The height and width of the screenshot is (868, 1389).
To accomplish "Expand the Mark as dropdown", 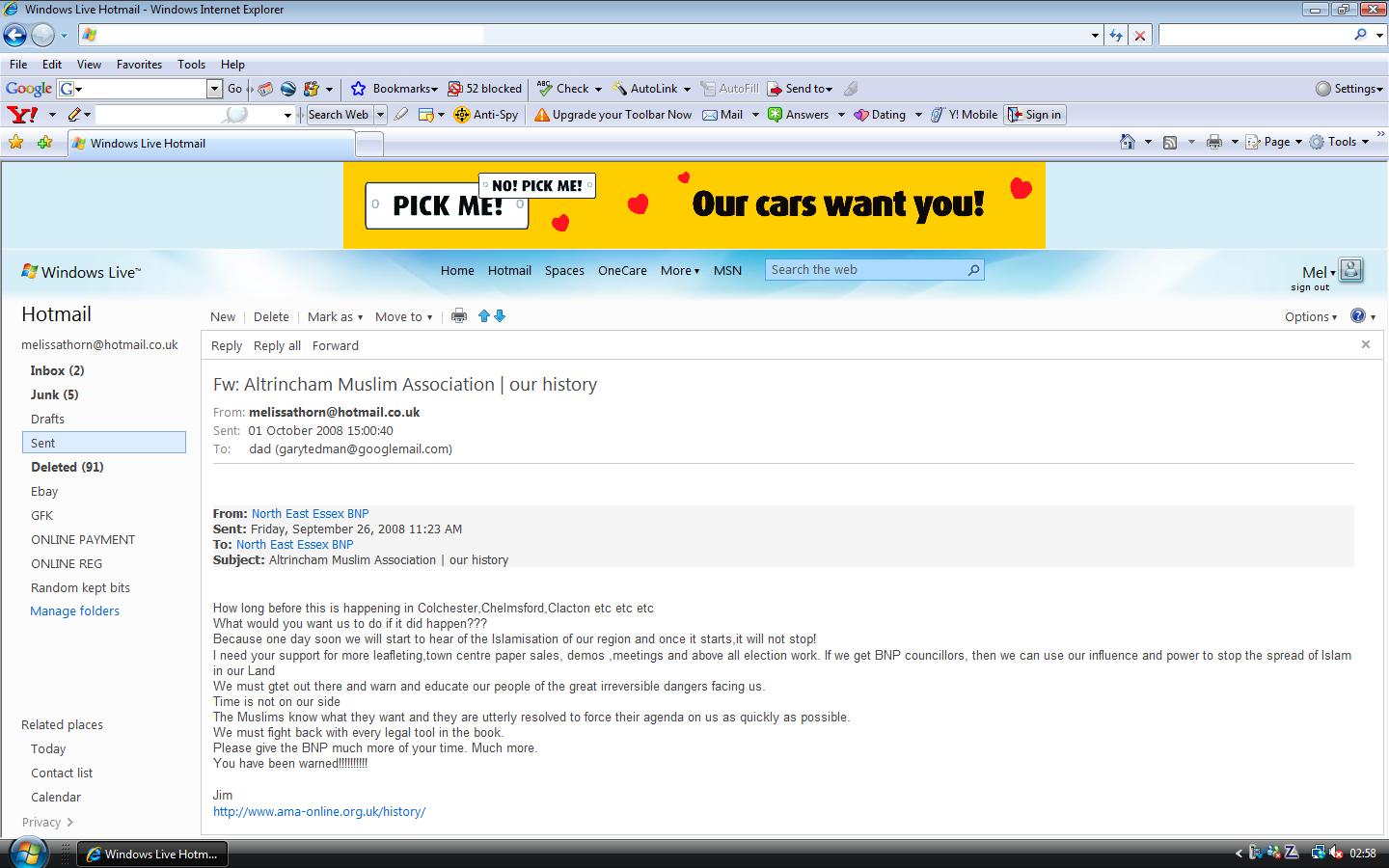I will click(x=335, y=316).
